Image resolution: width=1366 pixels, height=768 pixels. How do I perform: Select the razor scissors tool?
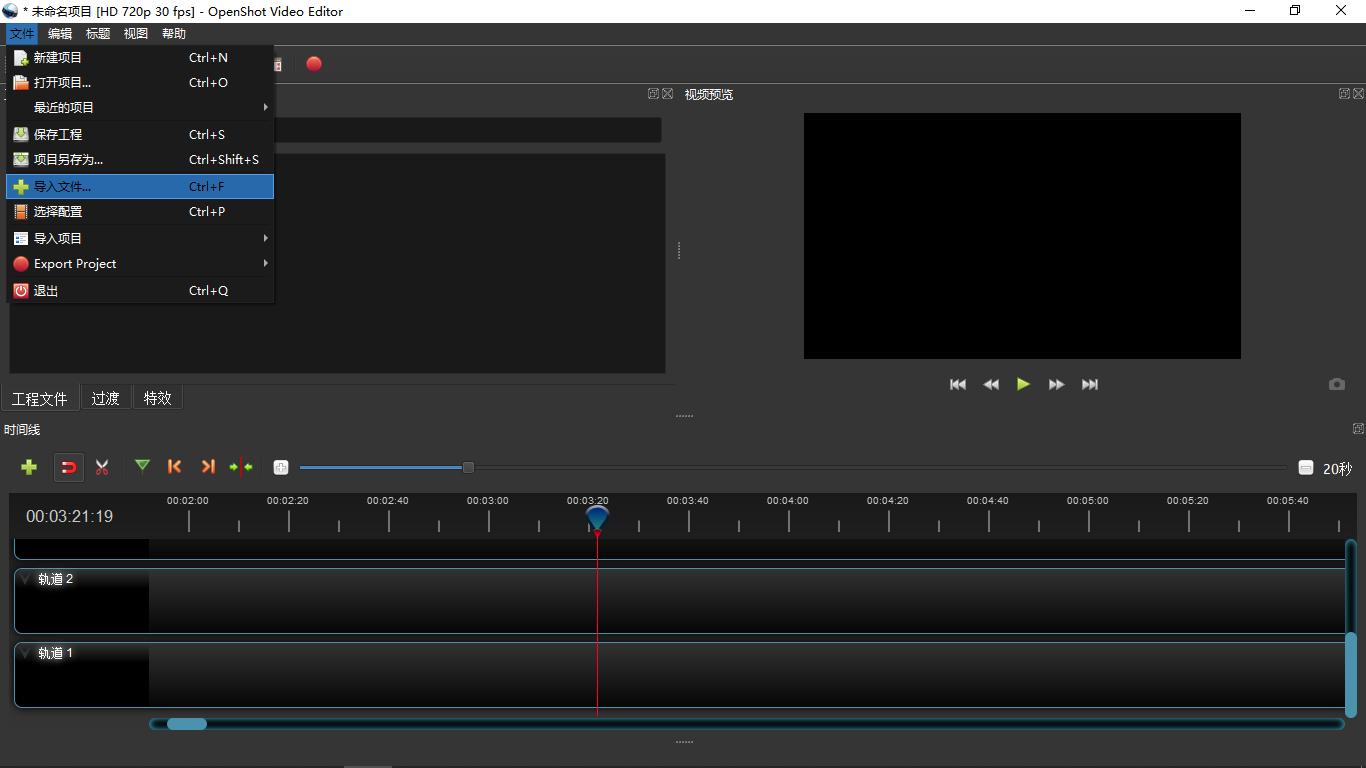102,467
